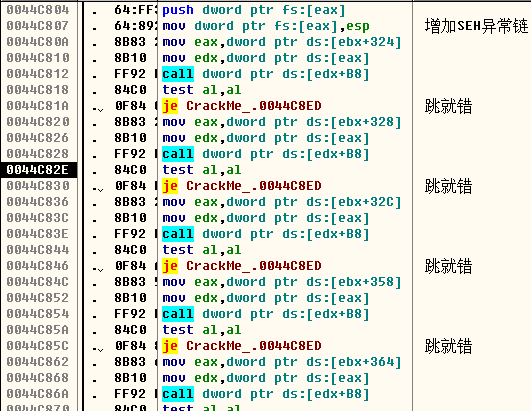Click address 0044C812
The width and height of the screenshot is (531, 411).
(38, 74)
